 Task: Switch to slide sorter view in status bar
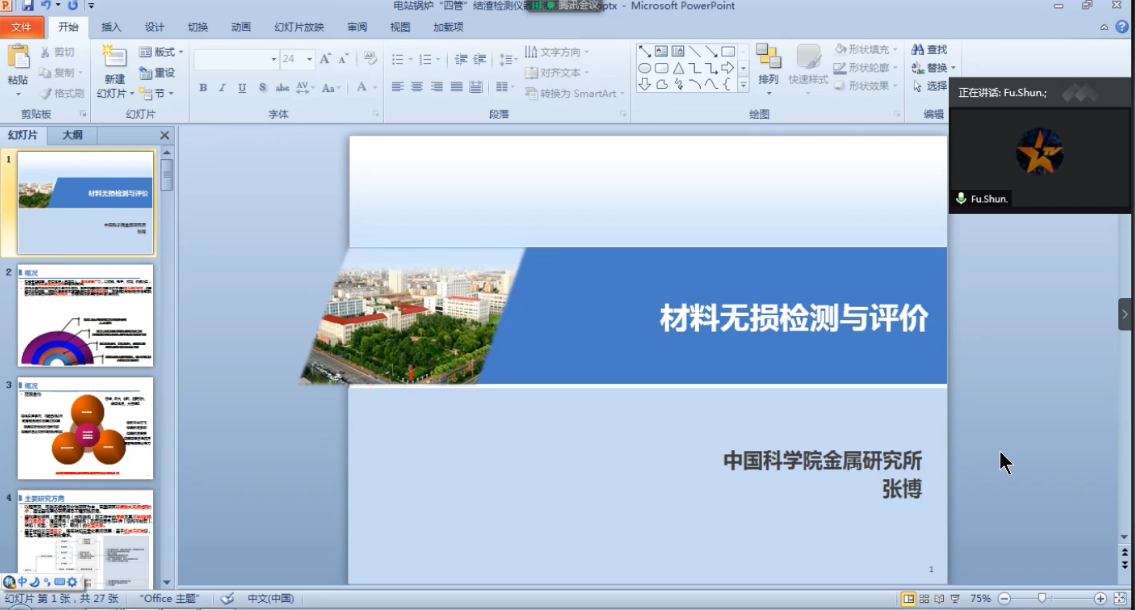click(x=925, y=599)
